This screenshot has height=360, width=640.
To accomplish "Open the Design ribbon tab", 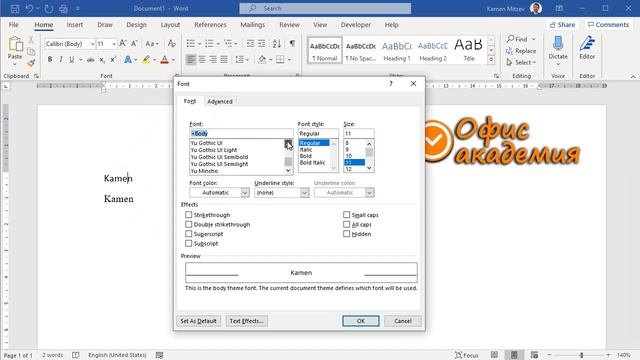I will click(136, 24).
